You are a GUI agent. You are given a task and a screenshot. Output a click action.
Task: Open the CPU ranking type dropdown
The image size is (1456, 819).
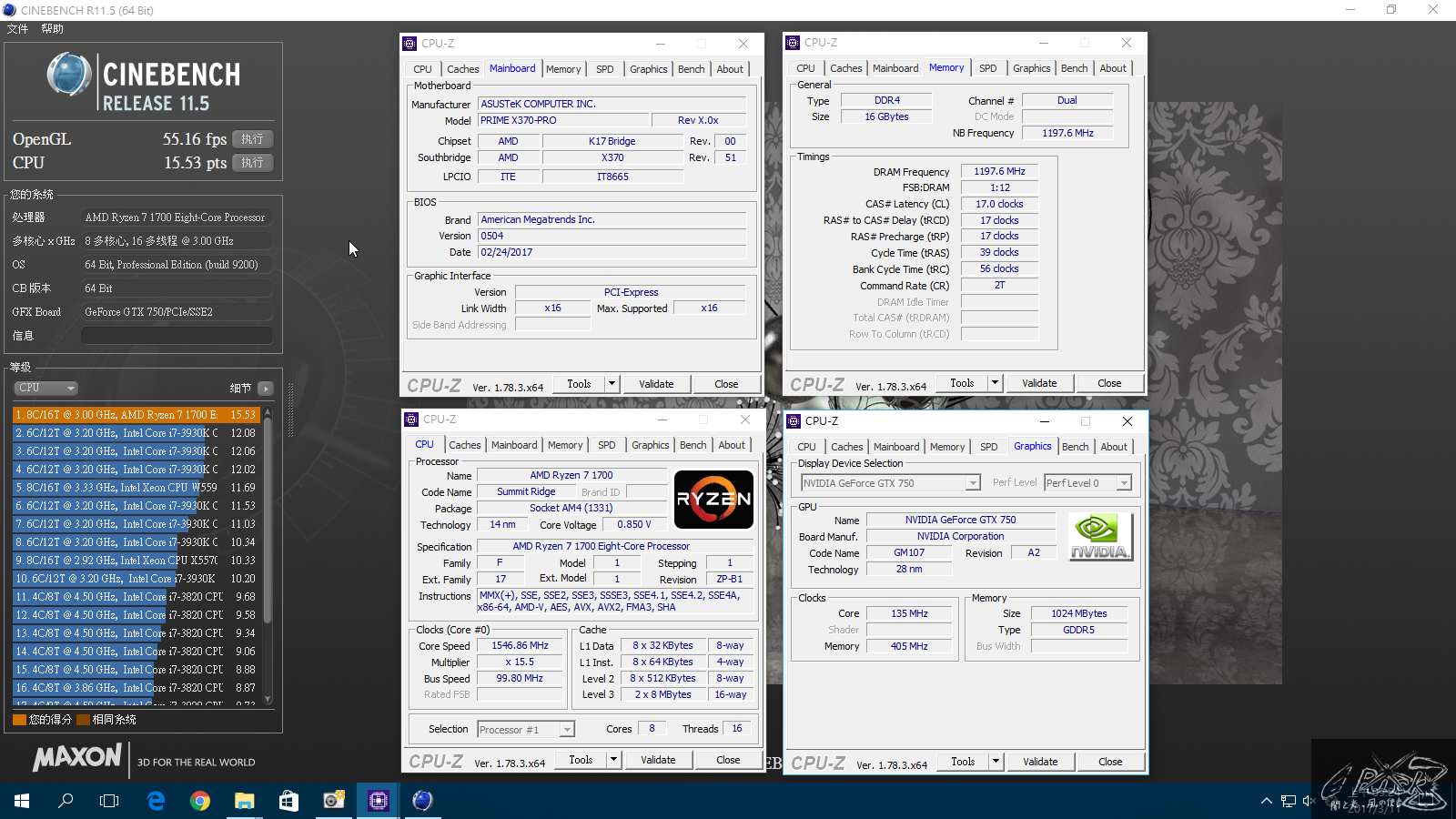[45, 388]
